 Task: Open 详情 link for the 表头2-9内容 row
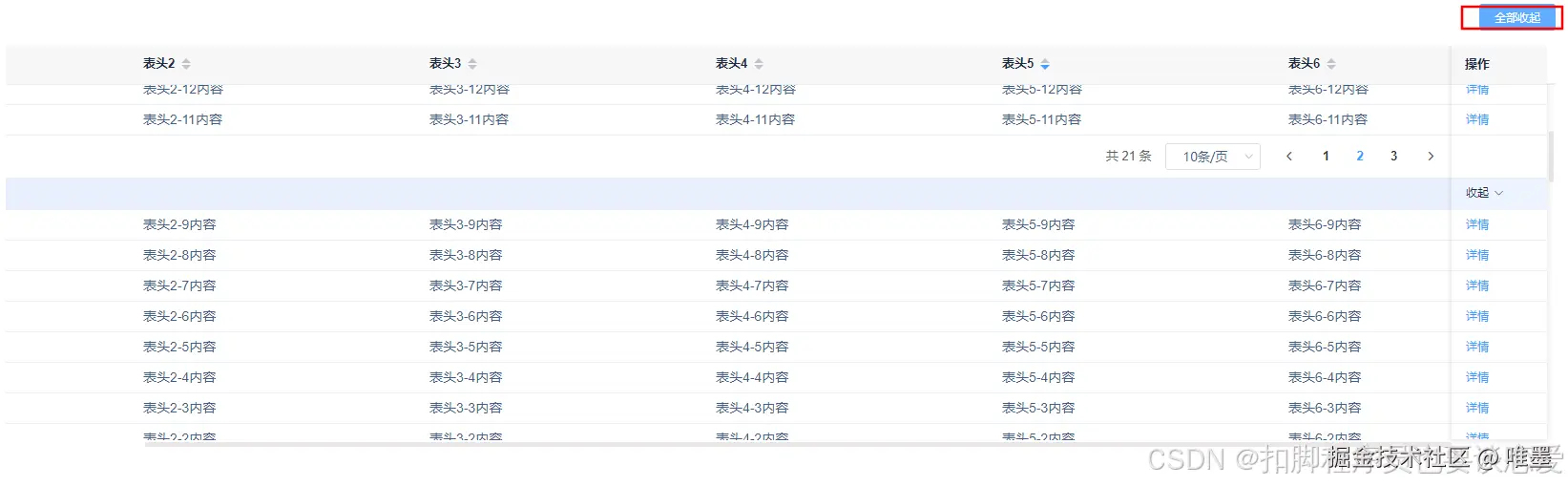1477,225
